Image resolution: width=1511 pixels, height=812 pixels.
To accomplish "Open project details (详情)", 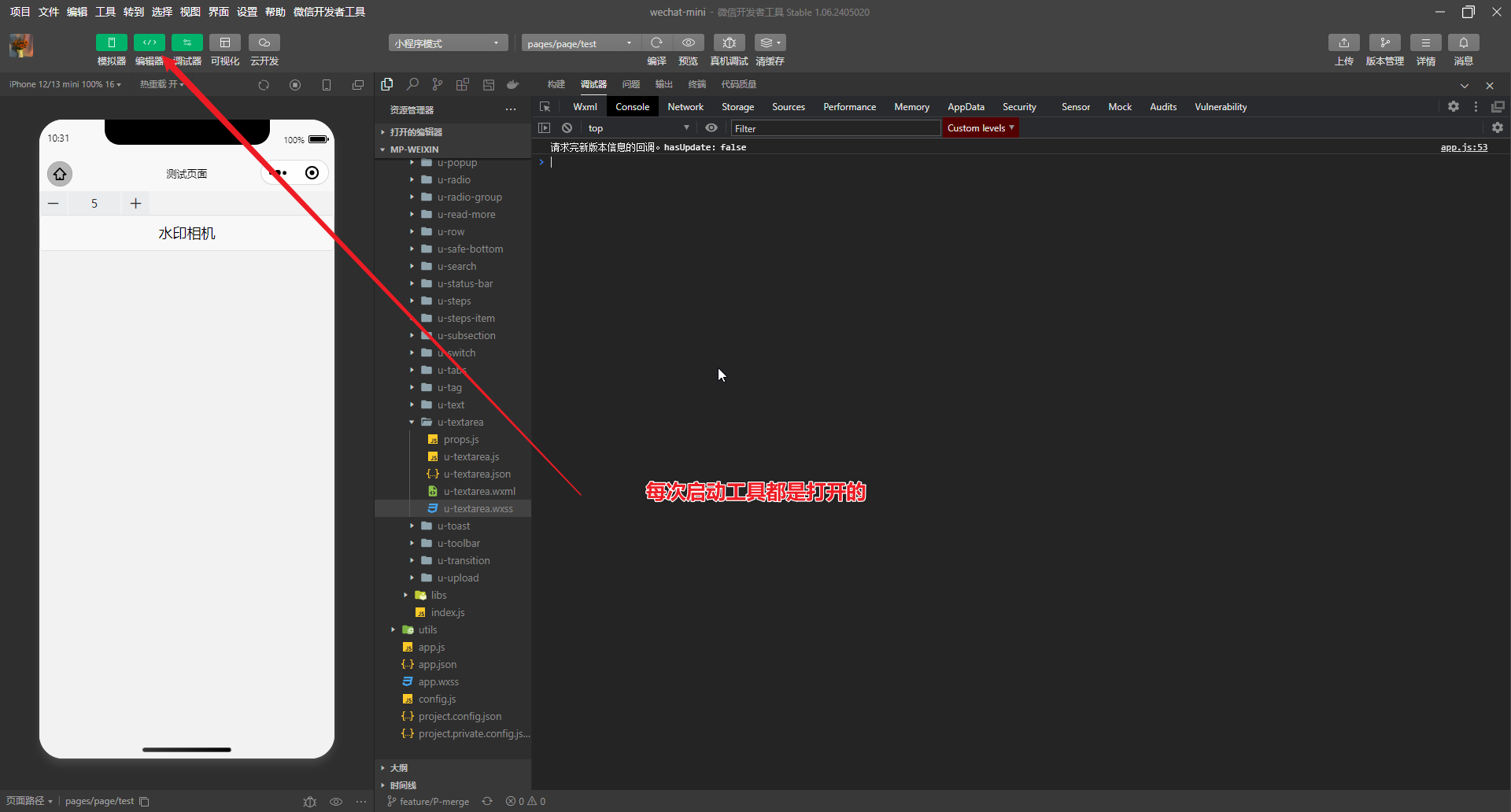I will tap(1426, 42).
